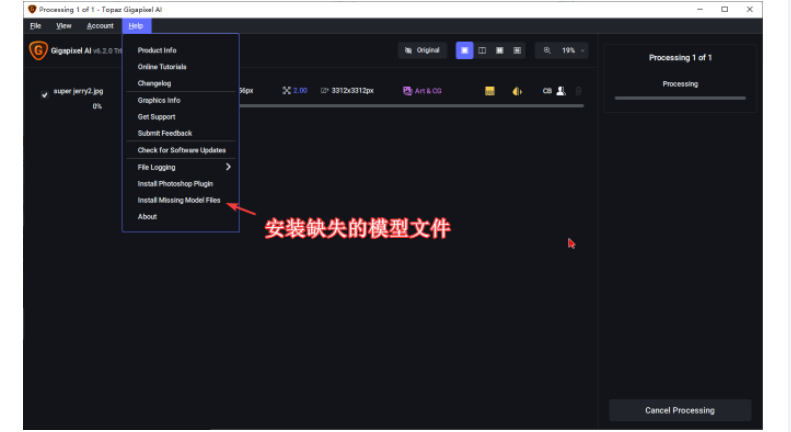The image size is (791, 432).
Task: Click the CB label in file row
Action: (547, 91)
